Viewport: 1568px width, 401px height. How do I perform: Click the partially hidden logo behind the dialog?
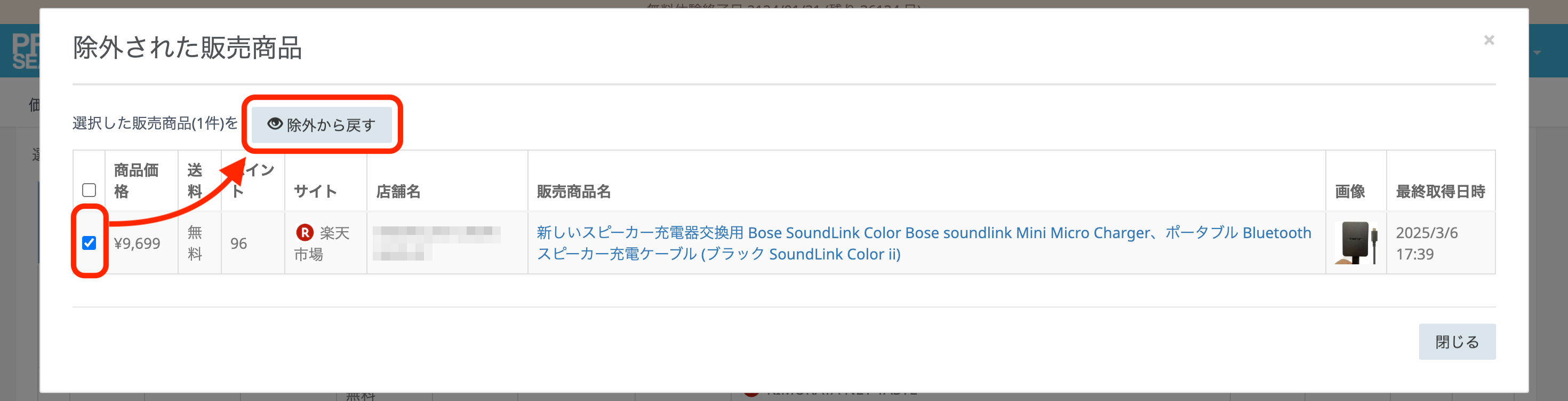25,51
